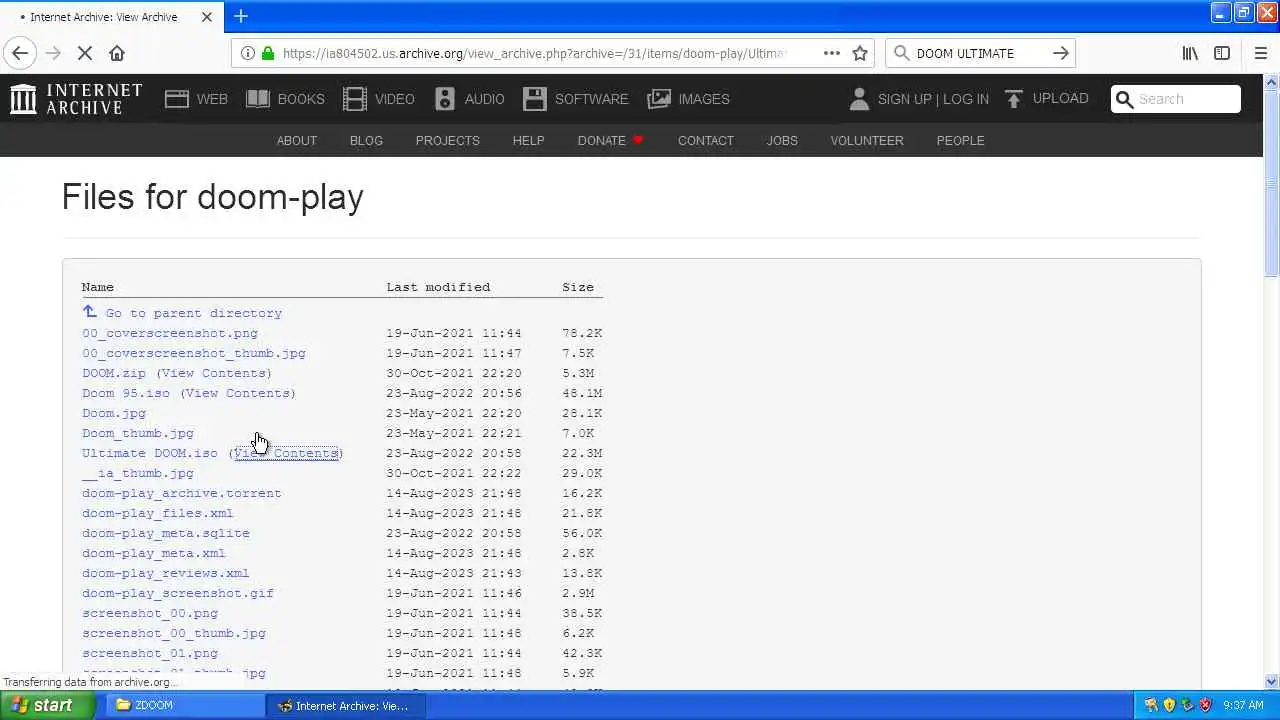
Task: Click the browser forward arrow button
Action: click(x=53, y=53)
